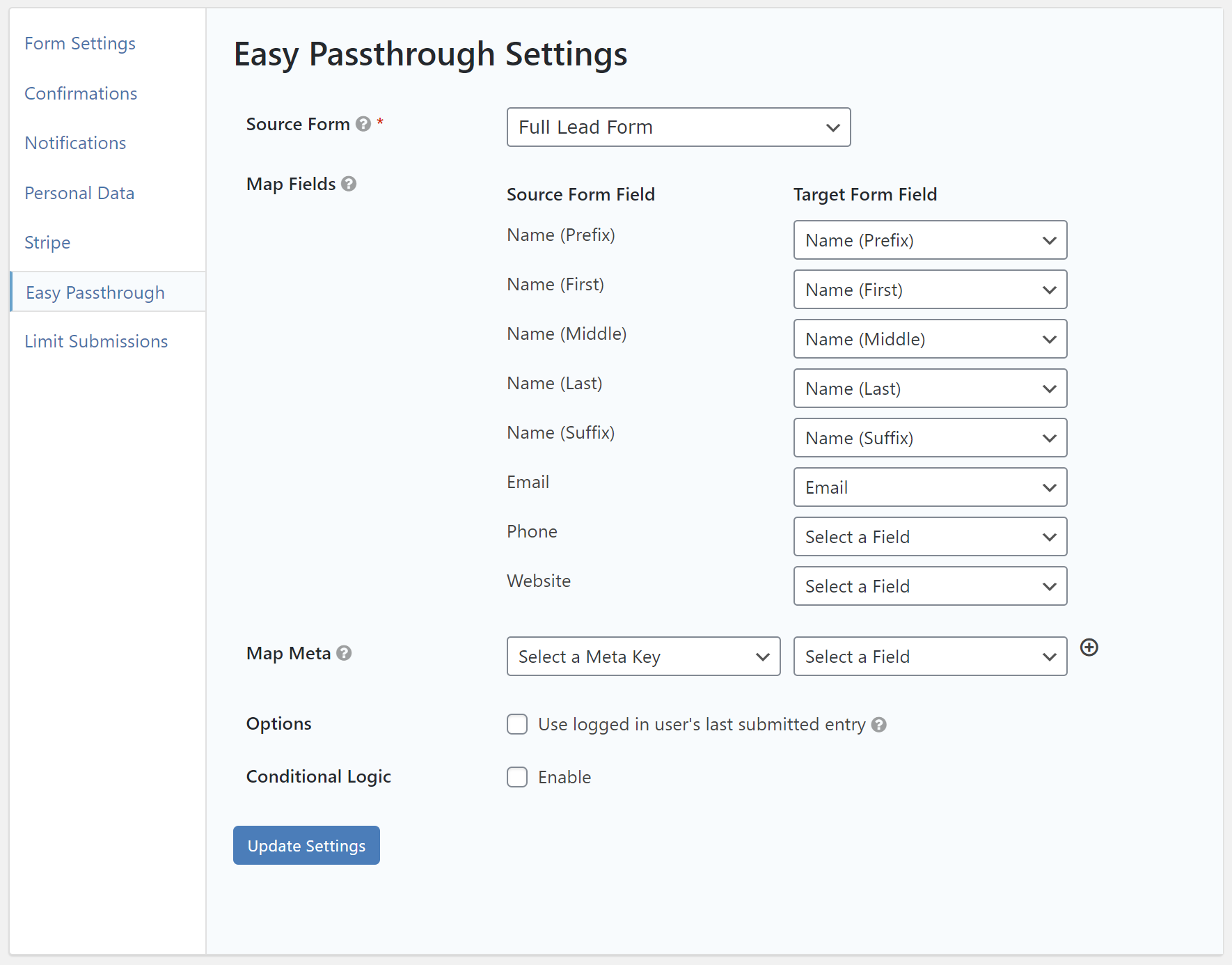Click the Name (First) source field label

(x=555, y=285)
